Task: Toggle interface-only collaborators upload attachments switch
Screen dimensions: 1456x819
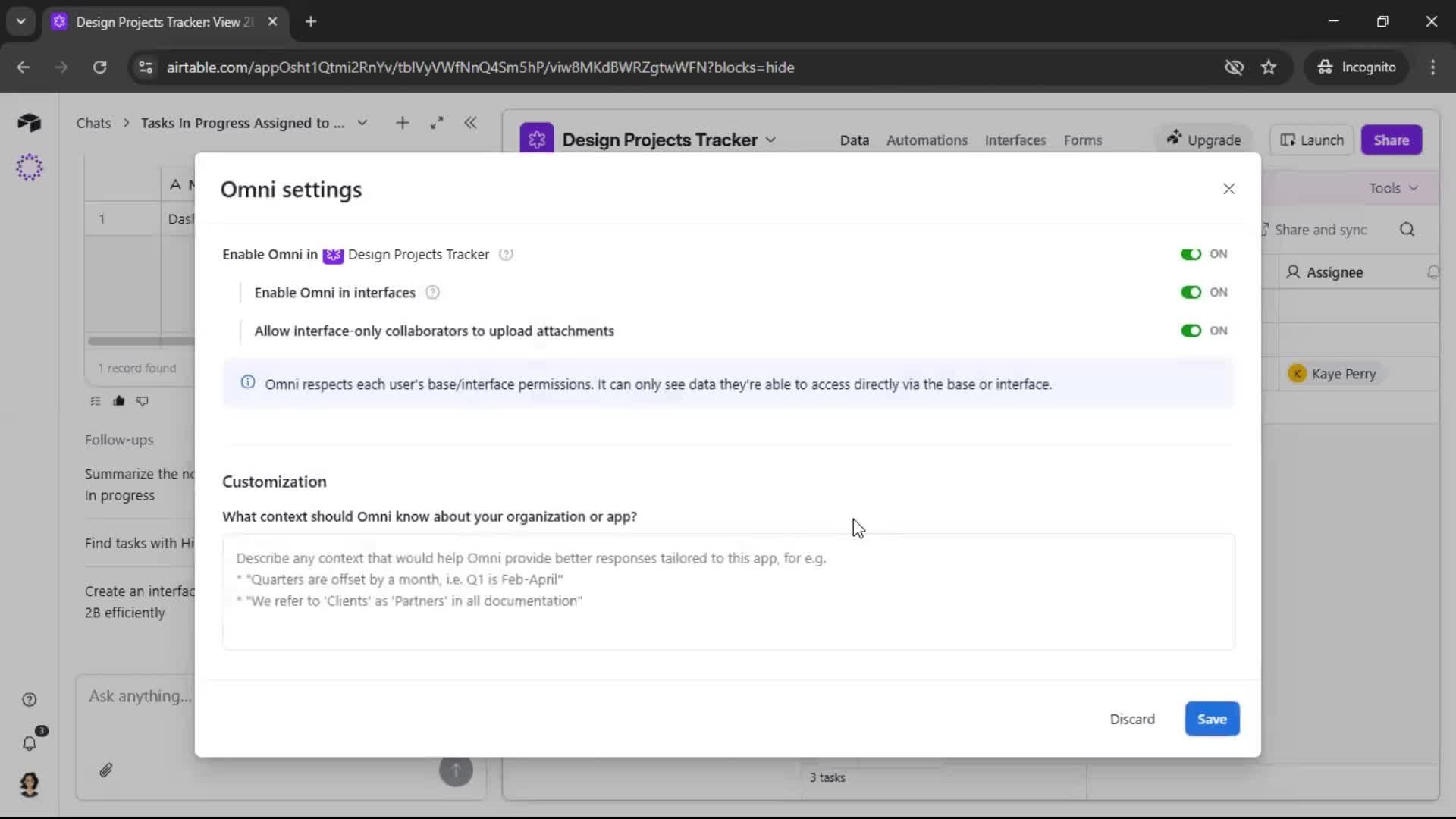Action: pyautogui.click(x=1191, y=331)
